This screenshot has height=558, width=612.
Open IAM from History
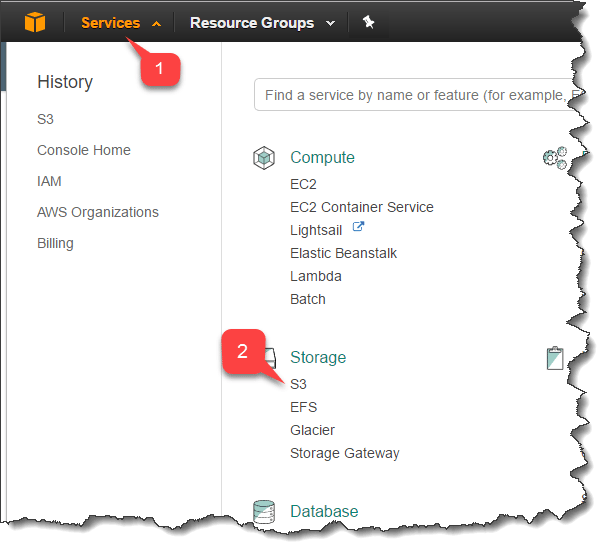(x=49, y=181)
